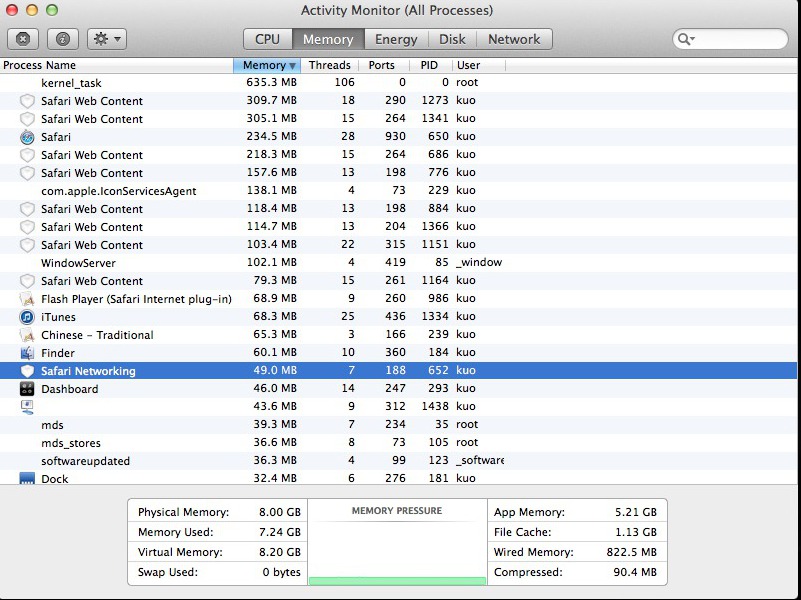Sort by the Ports column header

coord(384,65)
